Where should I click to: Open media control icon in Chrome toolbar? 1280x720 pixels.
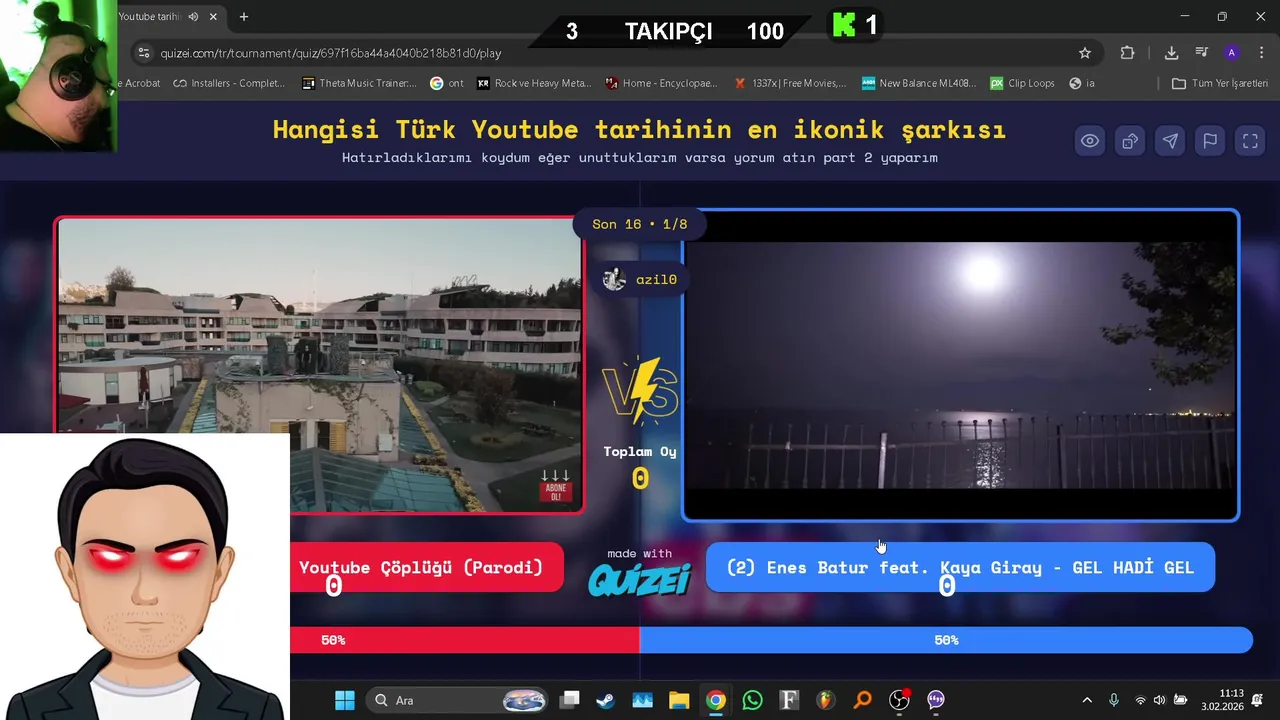coord(1202,53)
